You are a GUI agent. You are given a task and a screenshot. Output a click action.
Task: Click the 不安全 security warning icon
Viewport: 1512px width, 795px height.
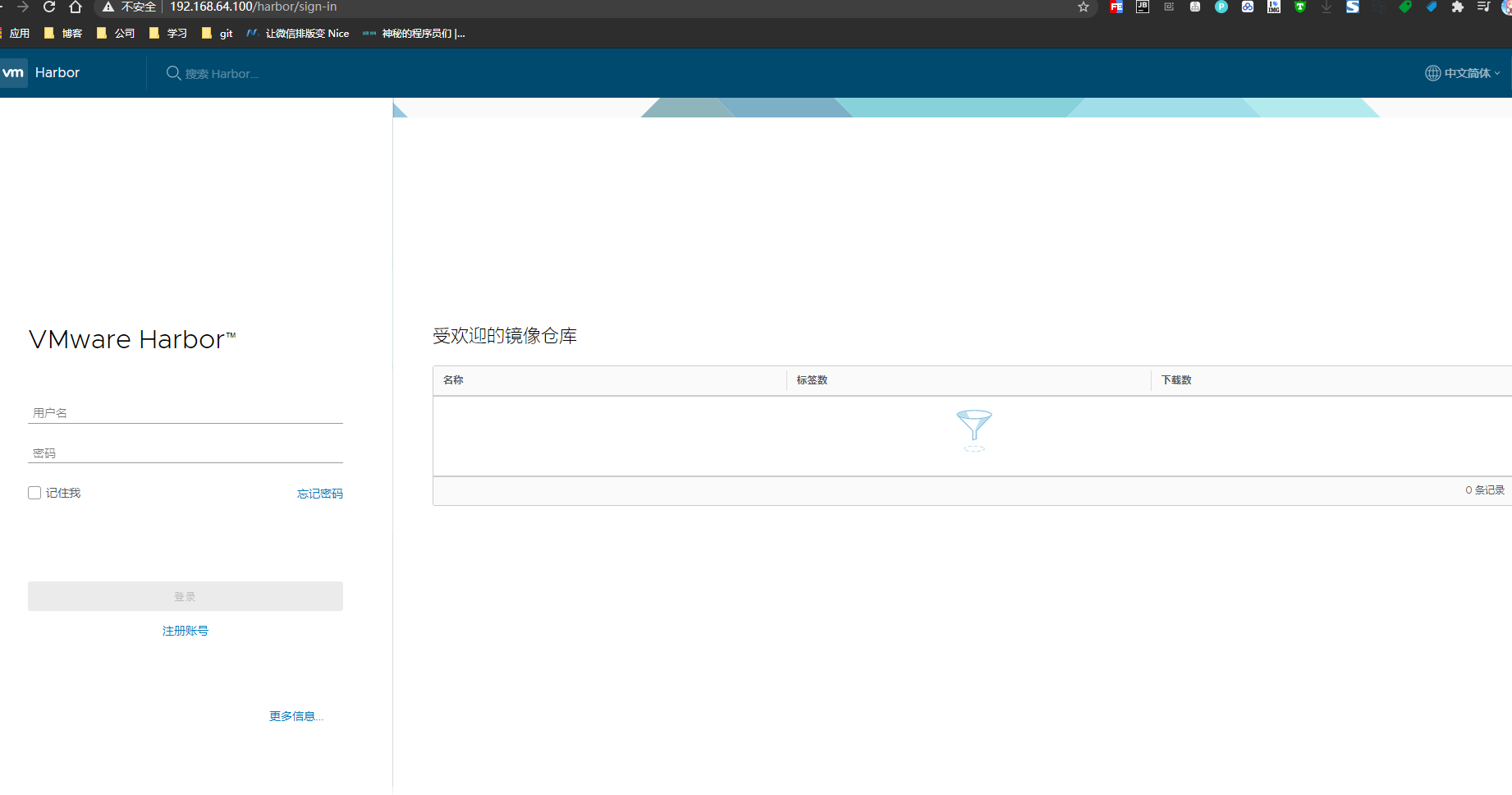tap(108, 7)
